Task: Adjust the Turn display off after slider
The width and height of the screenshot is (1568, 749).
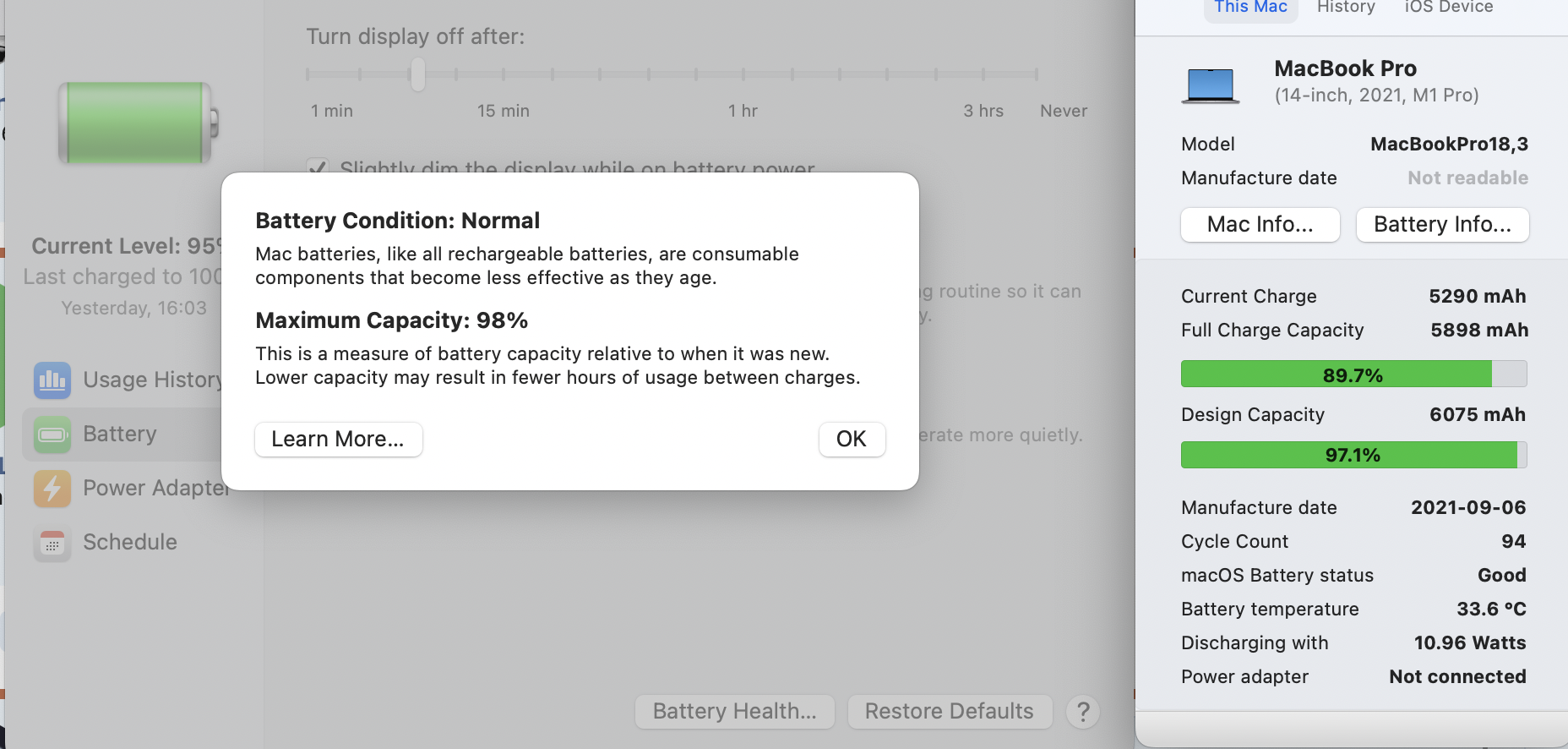Action: click(x=417, y=74)
